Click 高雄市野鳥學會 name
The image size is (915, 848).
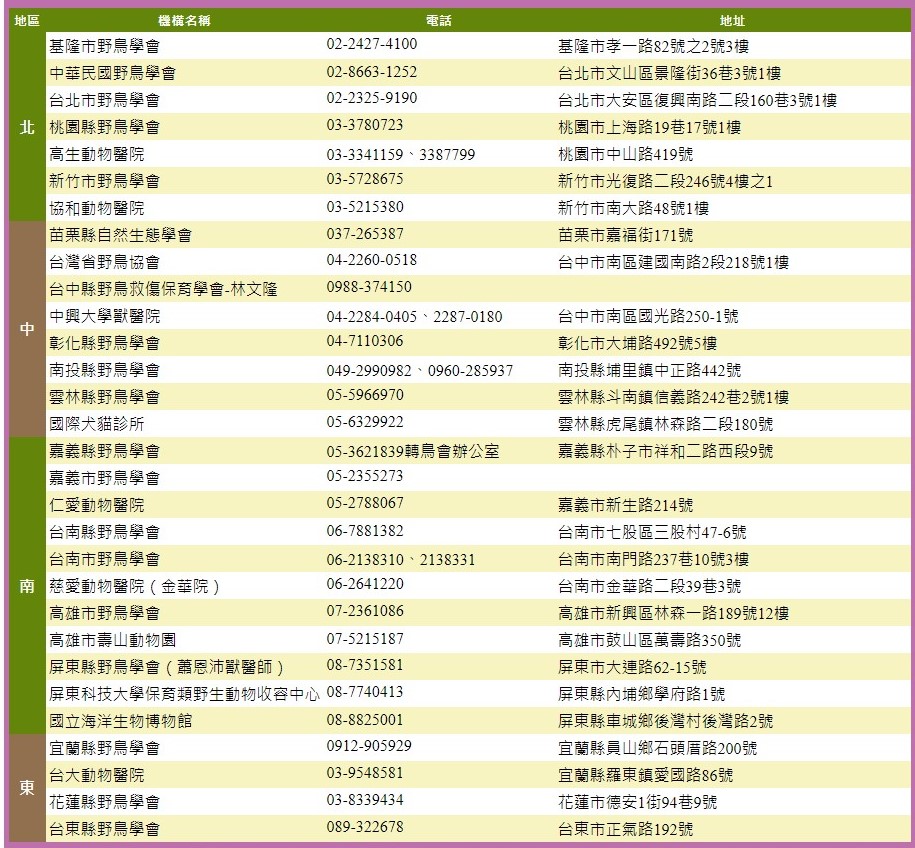[x=104, y=613]
